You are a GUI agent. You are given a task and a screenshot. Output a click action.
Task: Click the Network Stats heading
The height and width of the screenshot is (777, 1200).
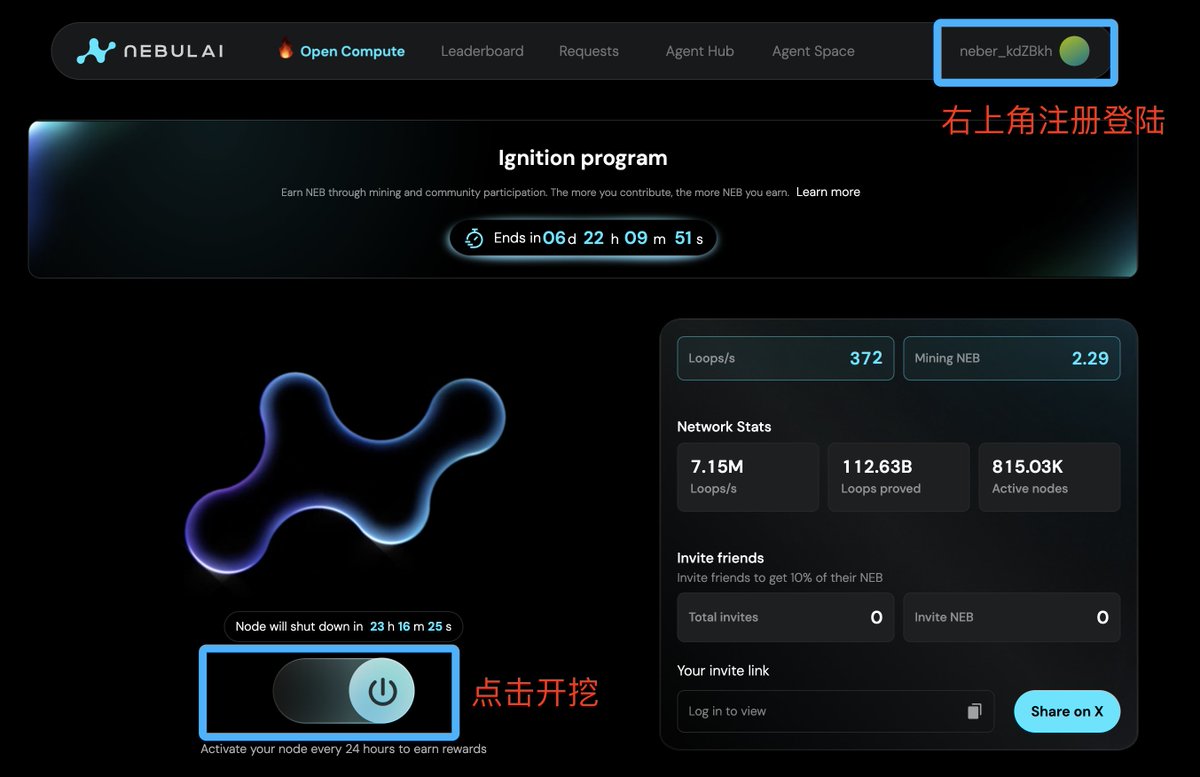[724, 426]
